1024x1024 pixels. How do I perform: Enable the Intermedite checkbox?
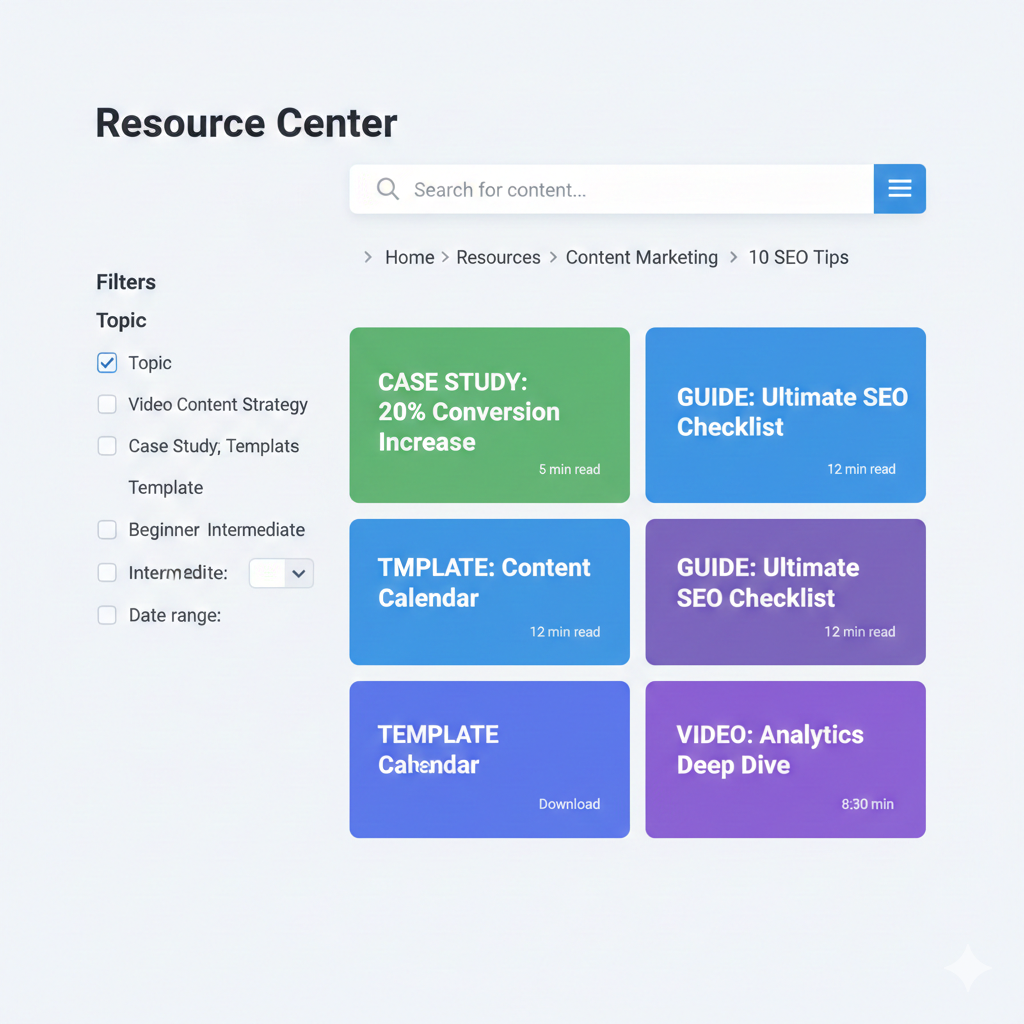pyautogui.click(x=107, y=573)
